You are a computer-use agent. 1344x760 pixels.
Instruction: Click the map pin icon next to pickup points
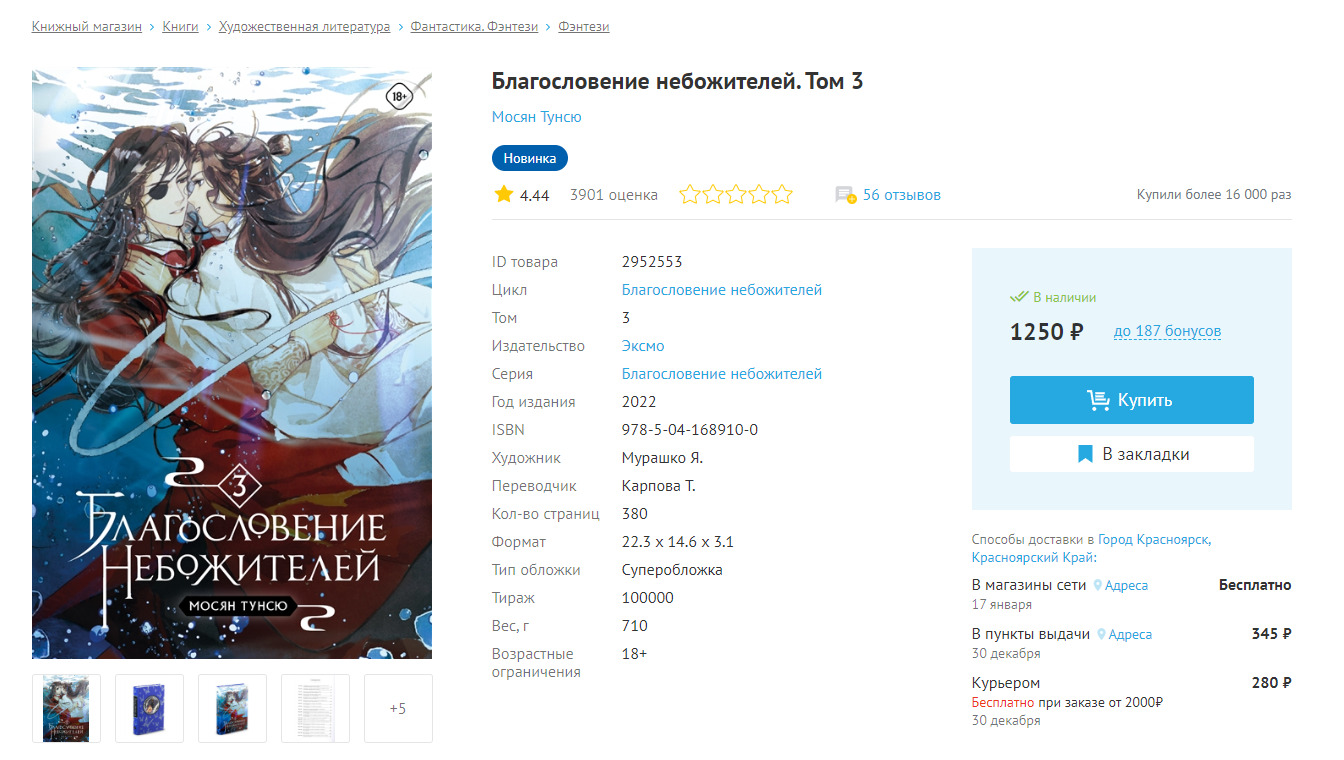pyautogui.click(x=1102, y=634)
